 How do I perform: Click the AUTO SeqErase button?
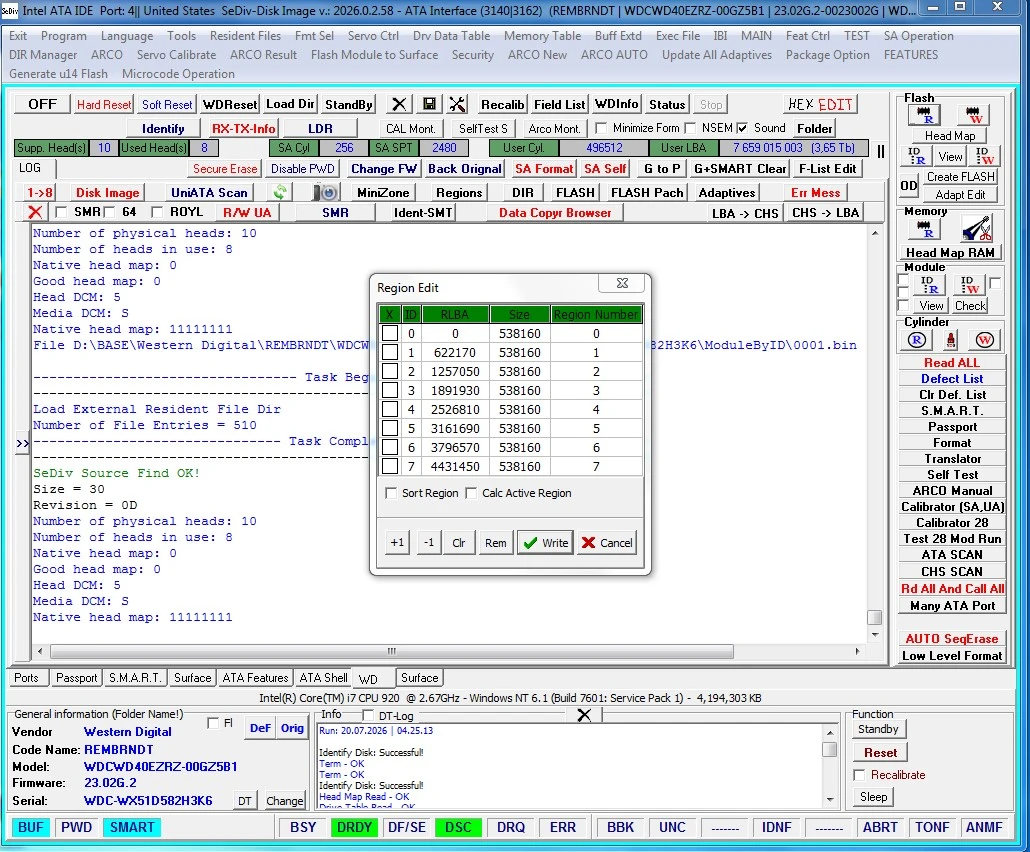click(x=952, y=639)
